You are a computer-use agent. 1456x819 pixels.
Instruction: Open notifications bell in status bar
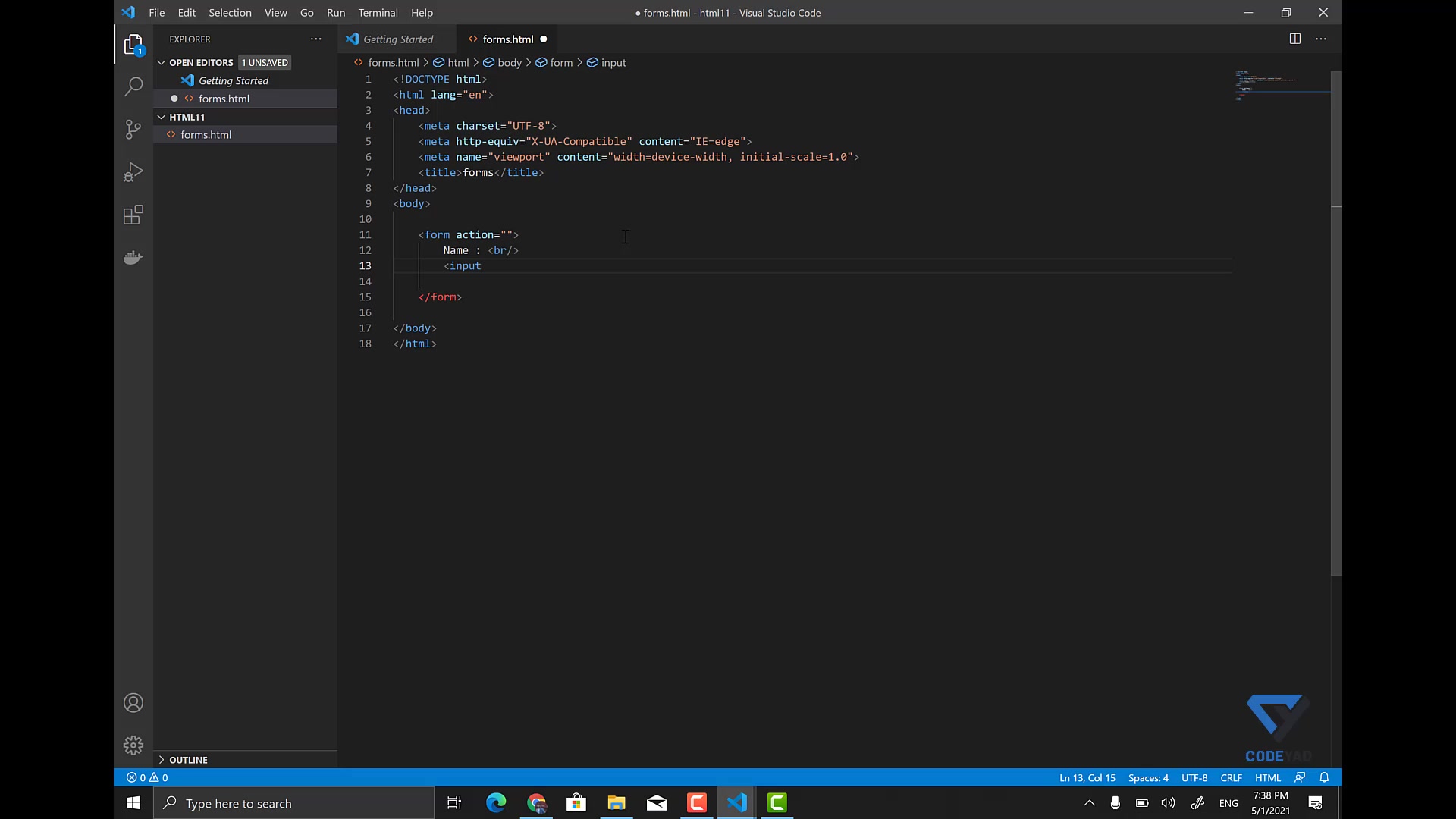tap(1324, 777)
